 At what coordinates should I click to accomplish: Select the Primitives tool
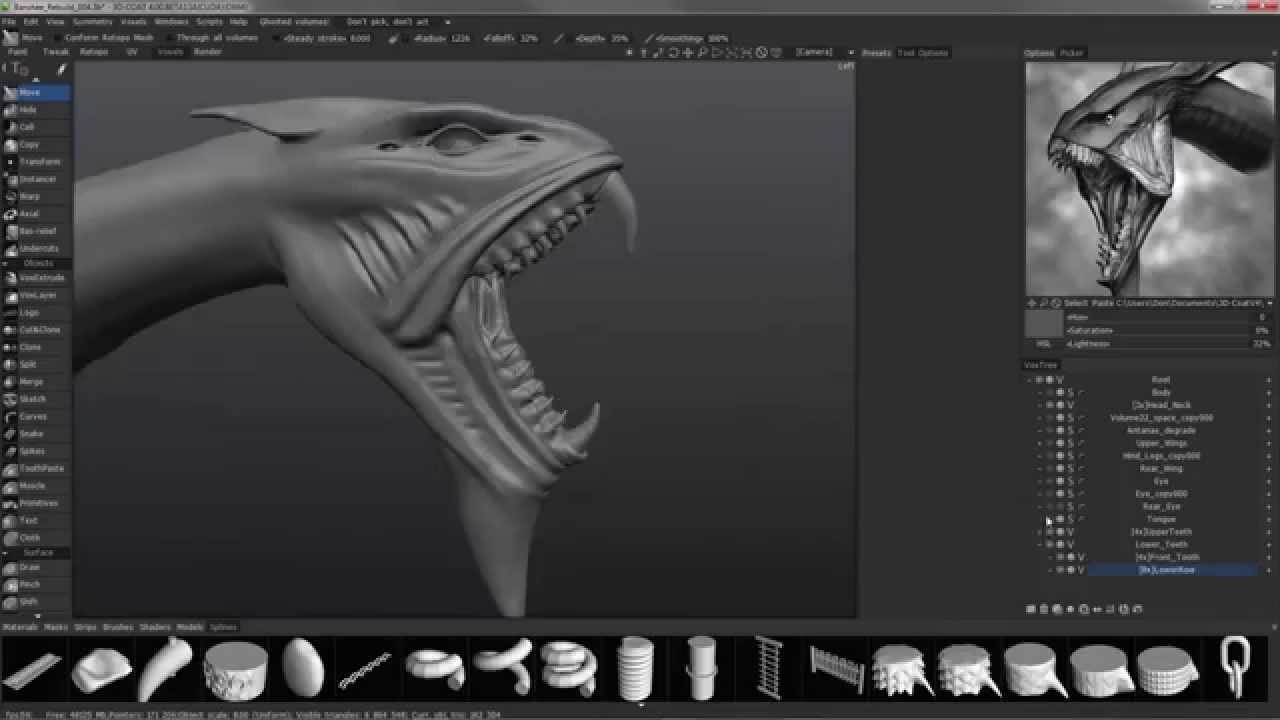click(35, 503)
